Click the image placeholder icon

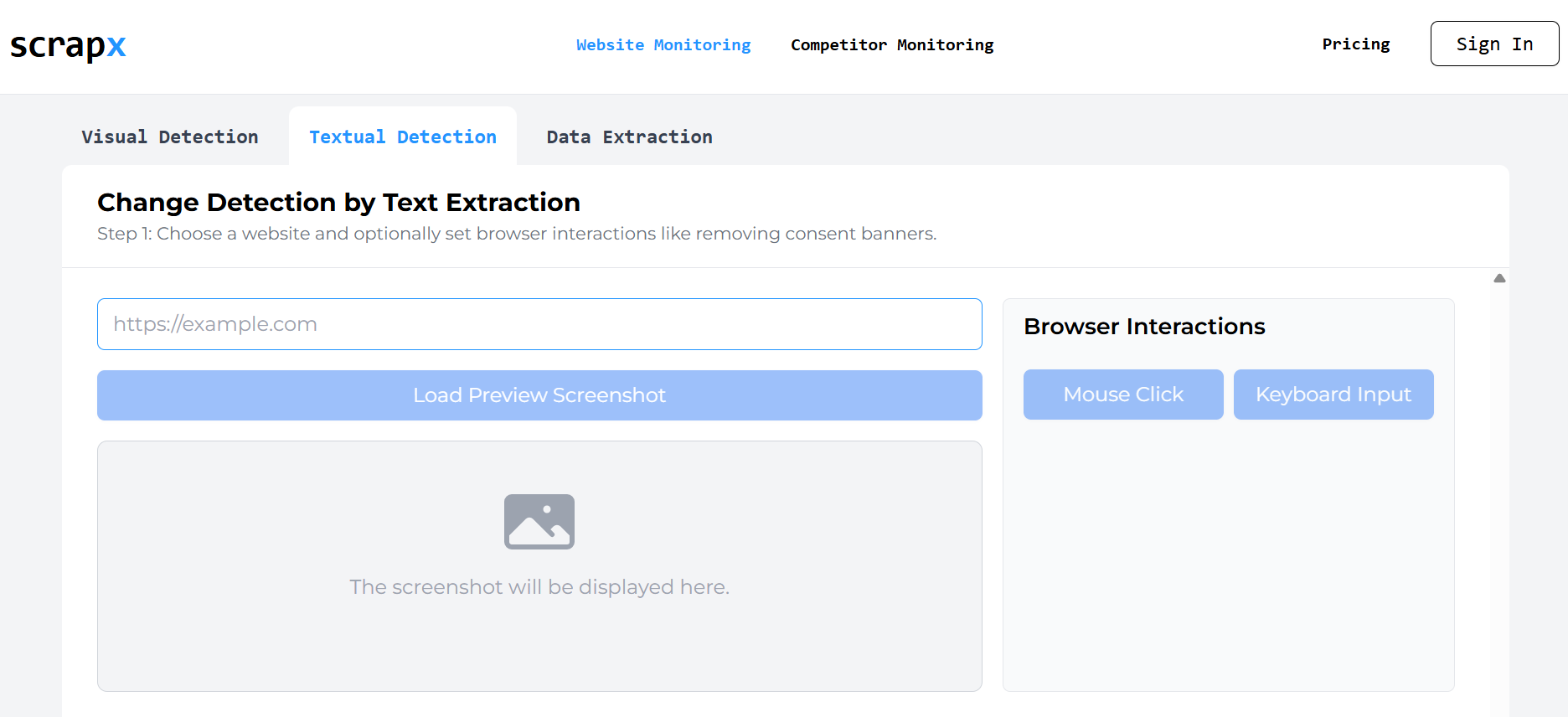[x=539, y=521]
